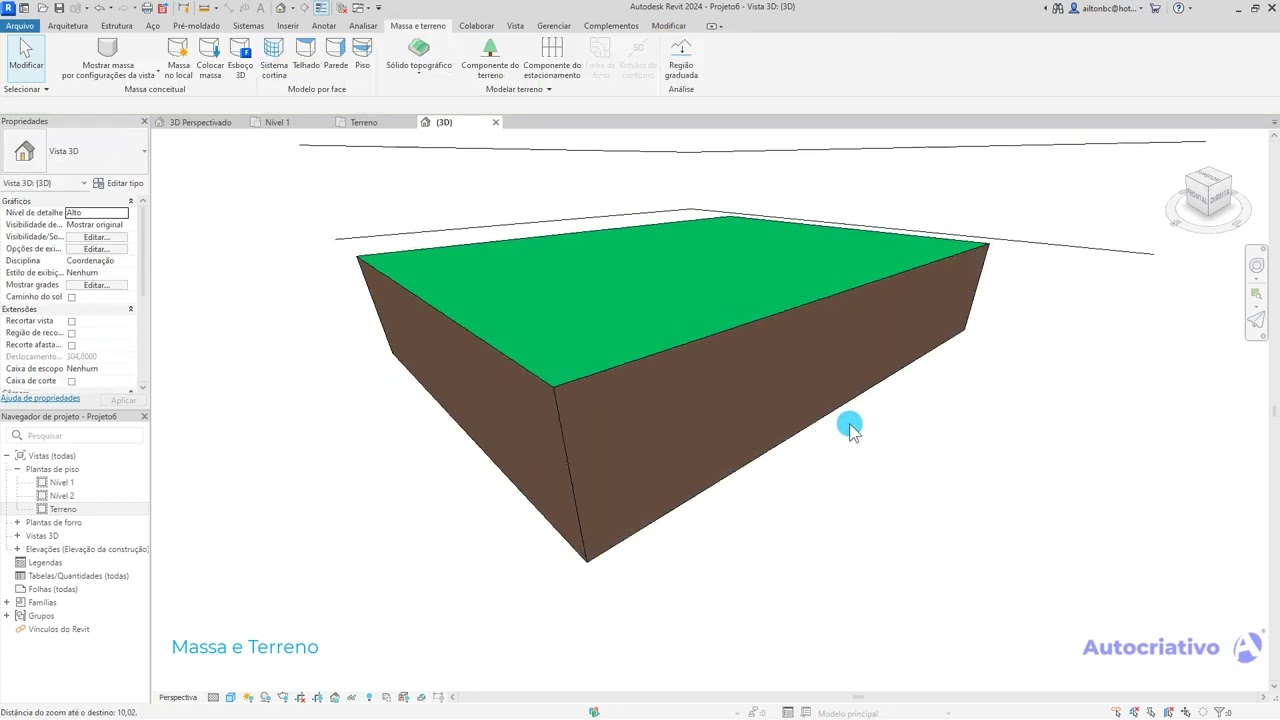The height and width of the screenshot is (720, 1280).
Task: Click Região graduada tool
Action: 681,58
